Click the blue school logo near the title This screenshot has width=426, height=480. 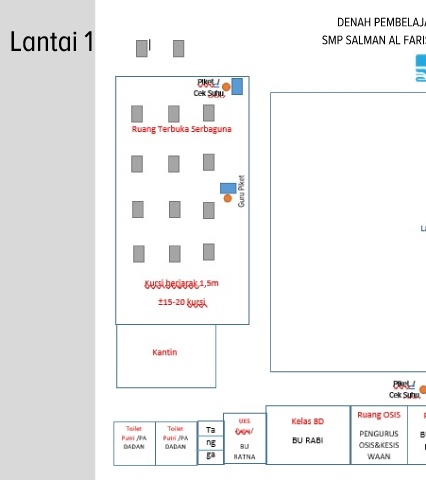(x=421, y=68)
